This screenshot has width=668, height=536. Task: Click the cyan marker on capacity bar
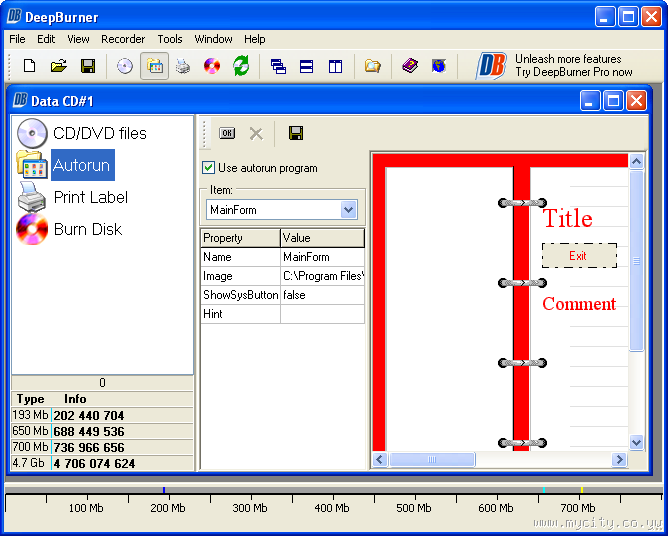tap(544, 490)
